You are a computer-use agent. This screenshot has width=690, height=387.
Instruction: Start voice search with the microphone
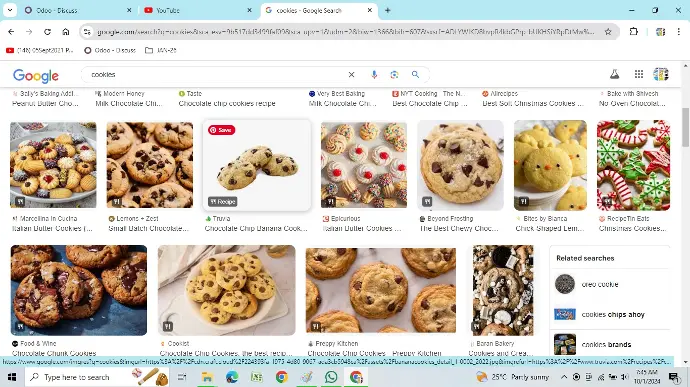click(x=374, y=75)
